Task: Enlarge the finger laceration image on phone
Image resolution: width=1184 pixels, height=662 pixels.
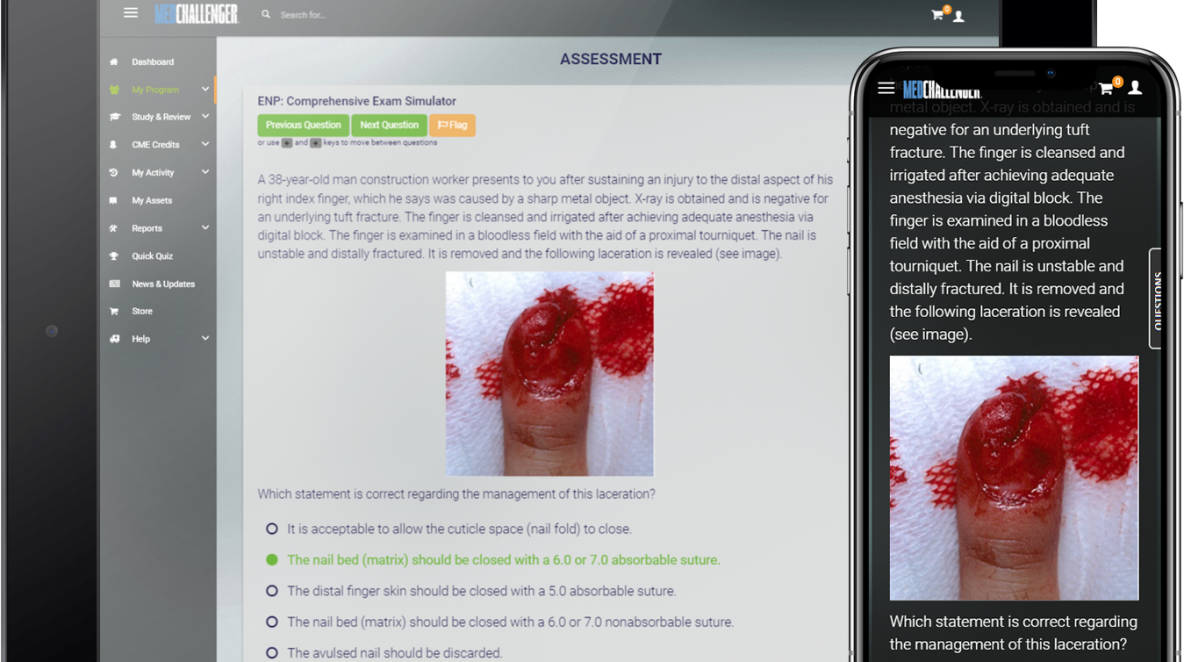Action: pos(1014,479)
